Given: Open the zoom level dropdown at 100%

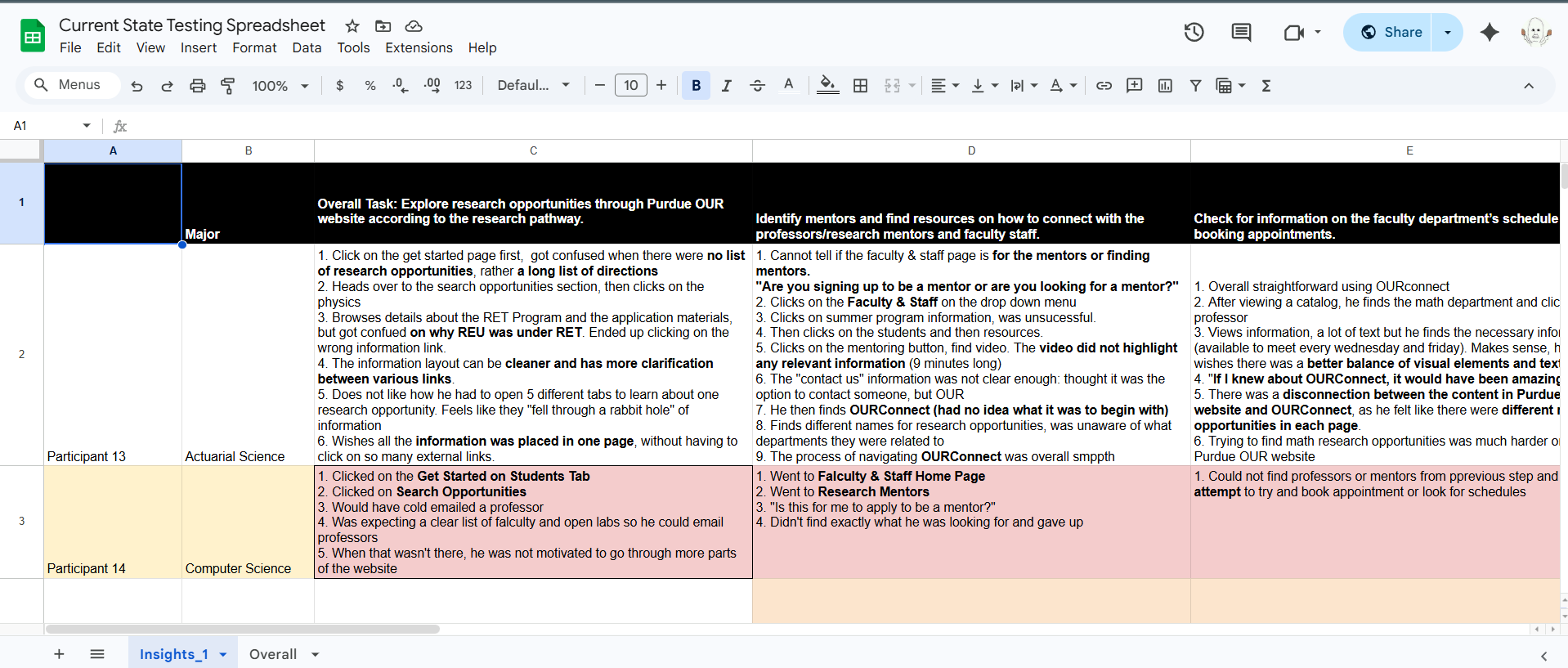Looking at the screenshot, I should [280, 86].
